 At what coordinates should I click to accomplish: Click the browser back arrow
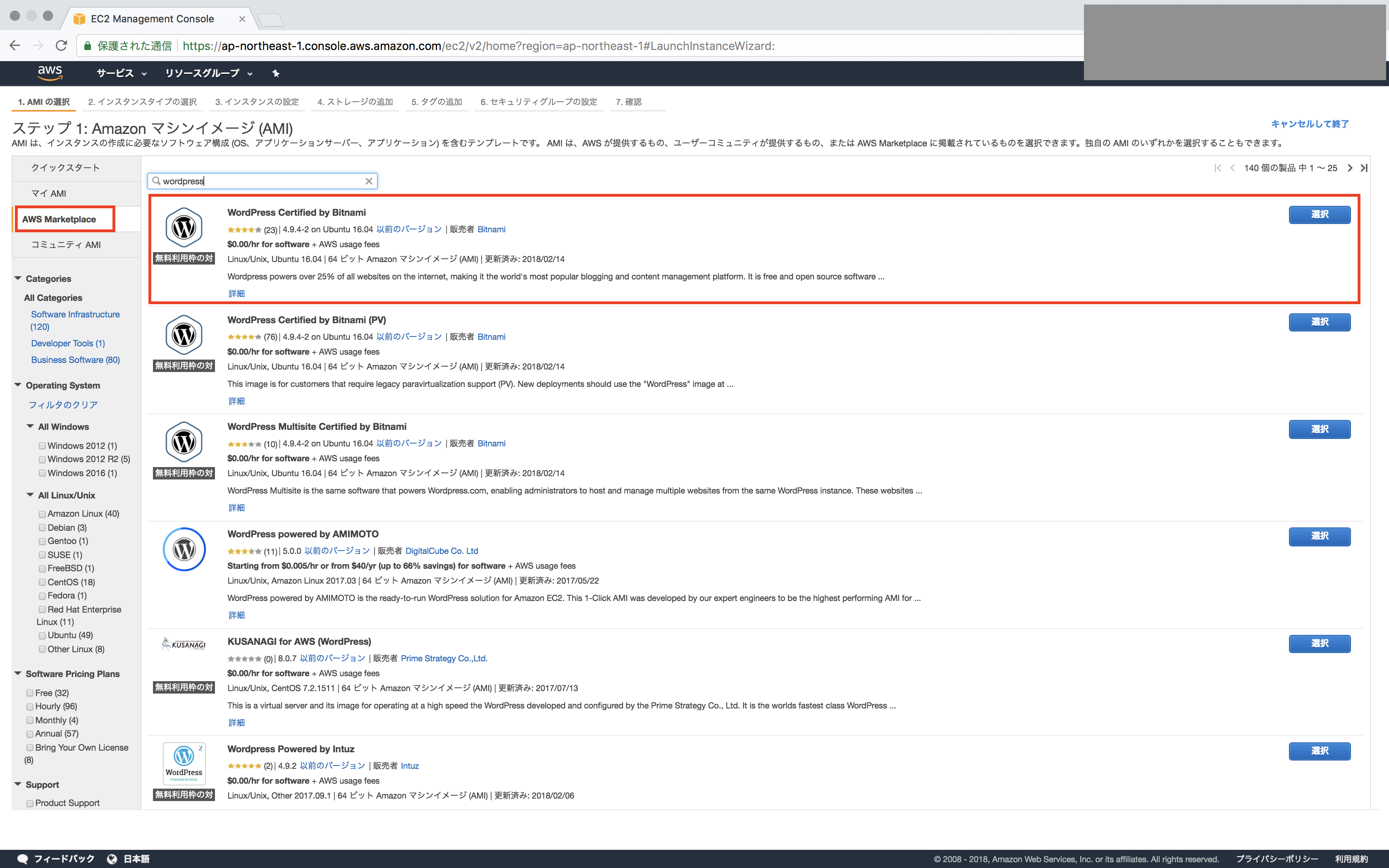(15, 46)
